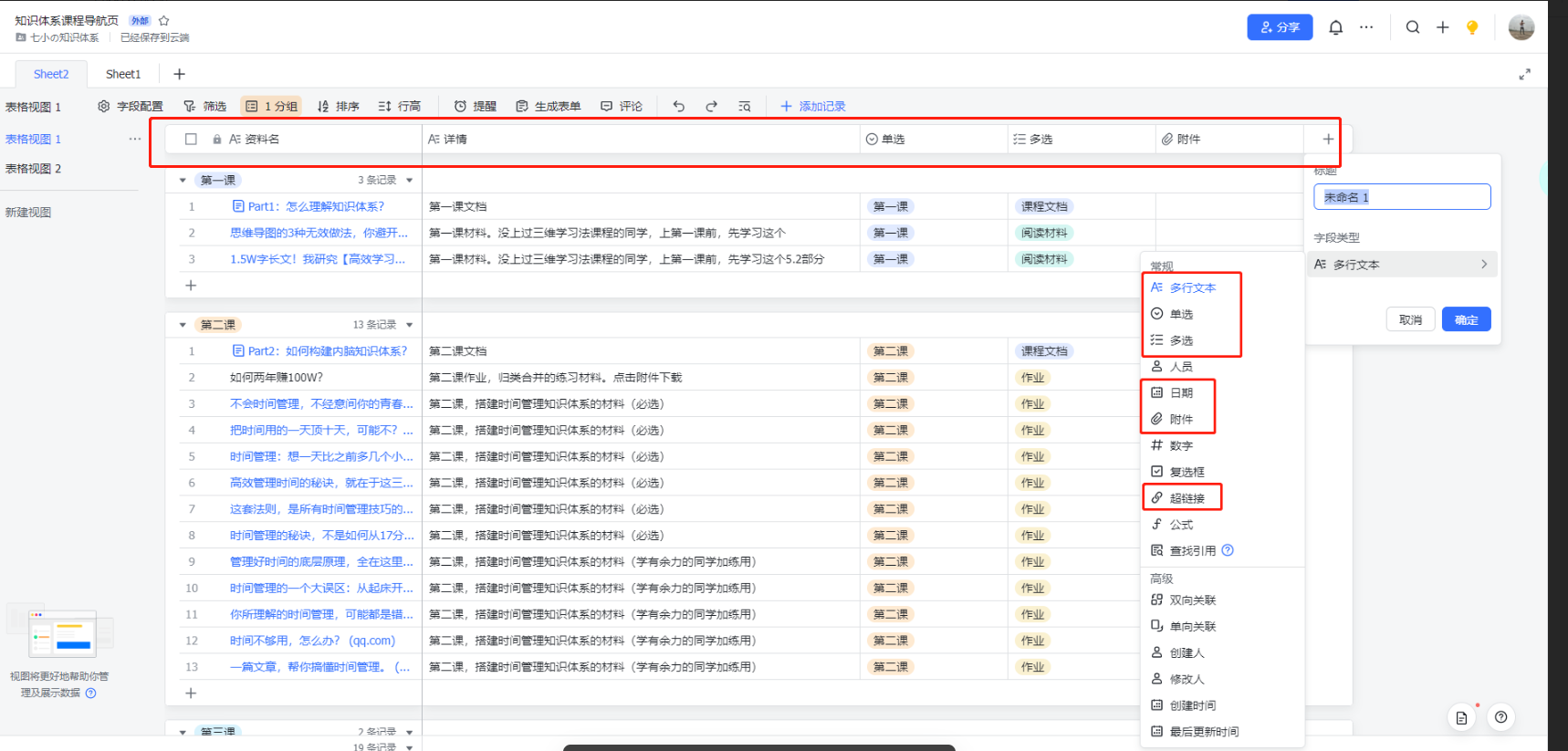Click 新建视图 to create a view
The image size is (1568, 751).
pyautogui.click(x=28, y=213)
